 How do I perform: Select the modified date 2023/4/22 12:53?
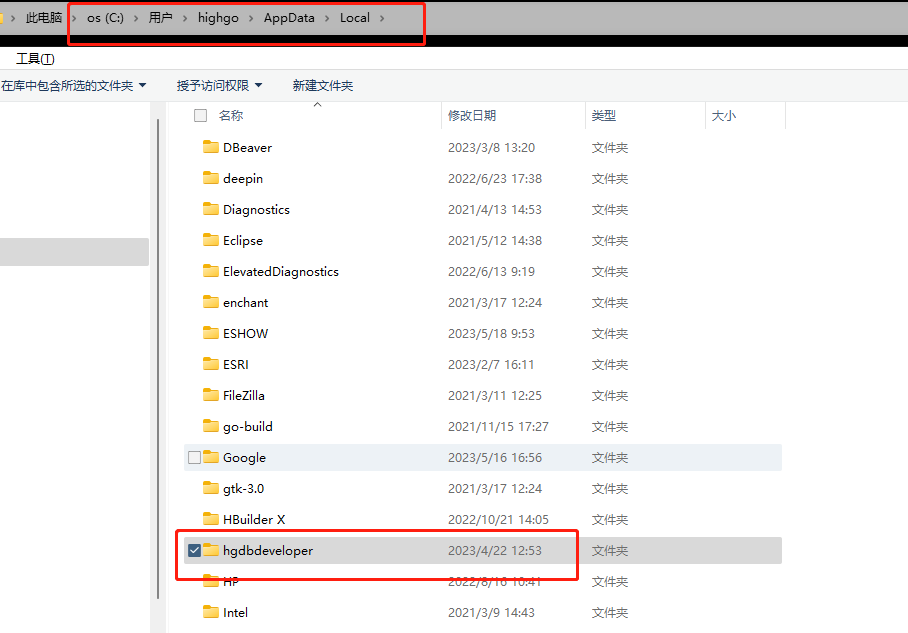(x=495, y=550)
